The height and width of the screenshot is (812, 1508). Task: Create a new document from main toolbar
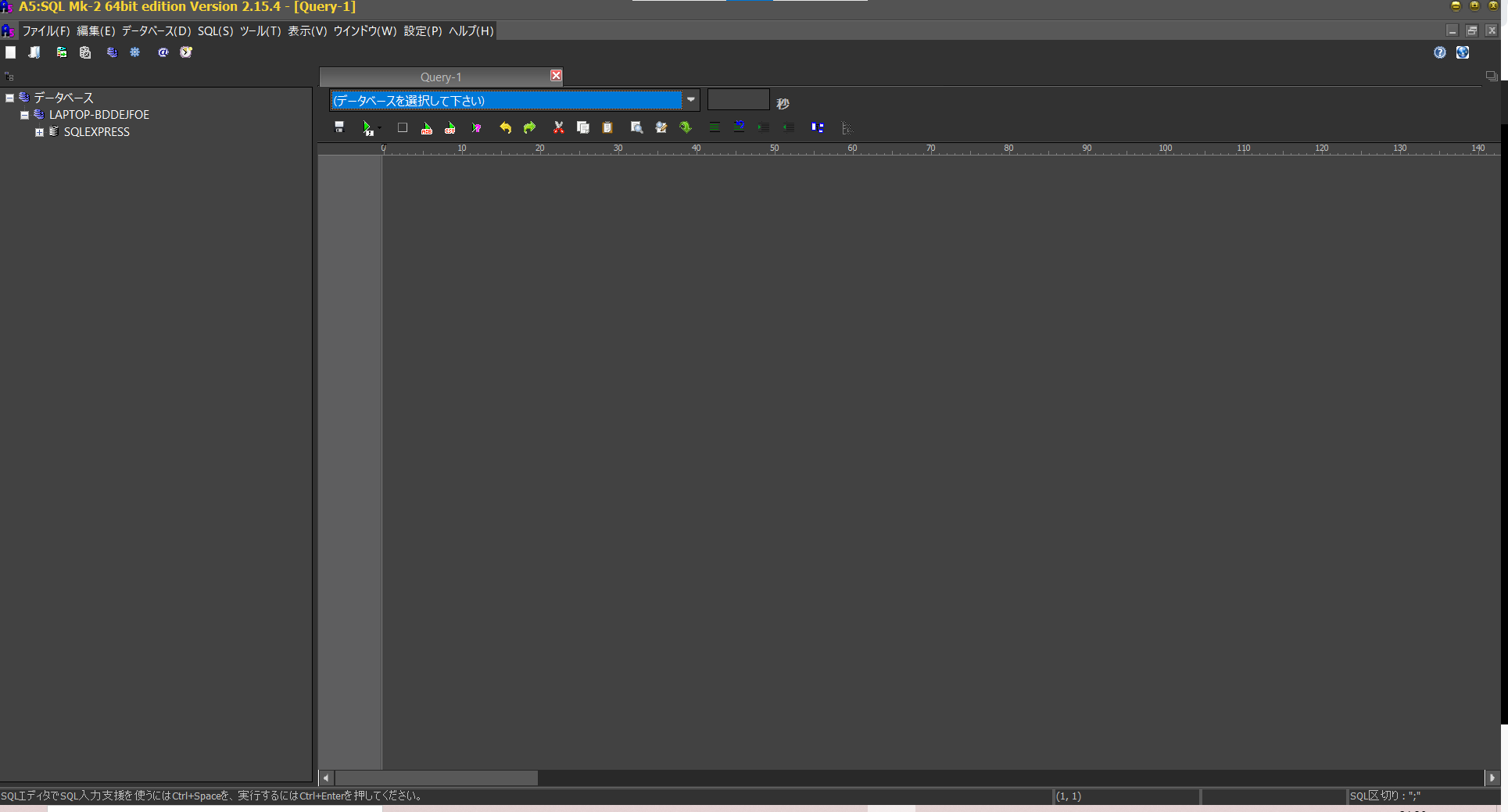click(x=11, y=52)
